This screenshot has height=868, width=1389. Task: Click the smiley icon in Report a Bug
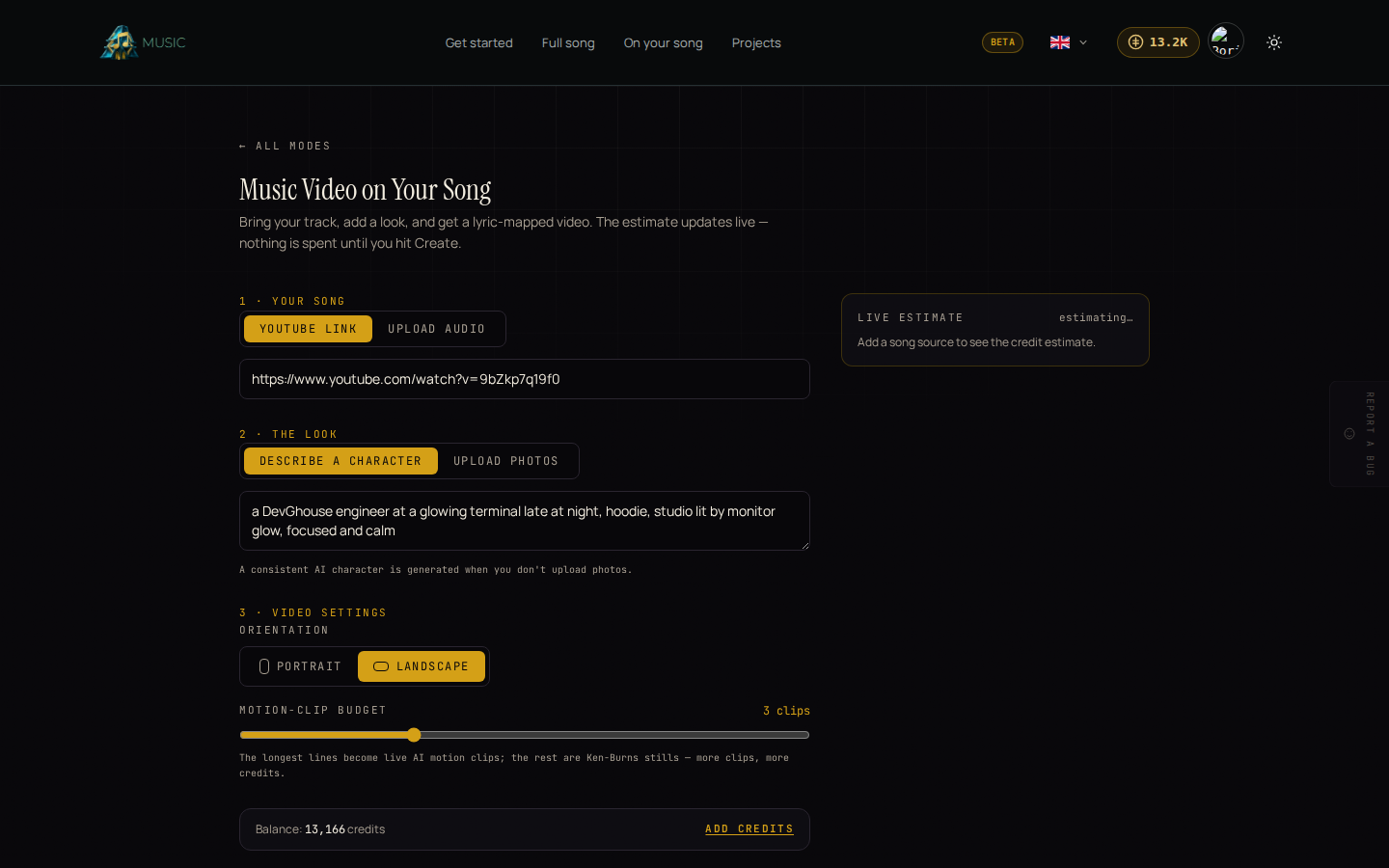(x=1349, y=434)
